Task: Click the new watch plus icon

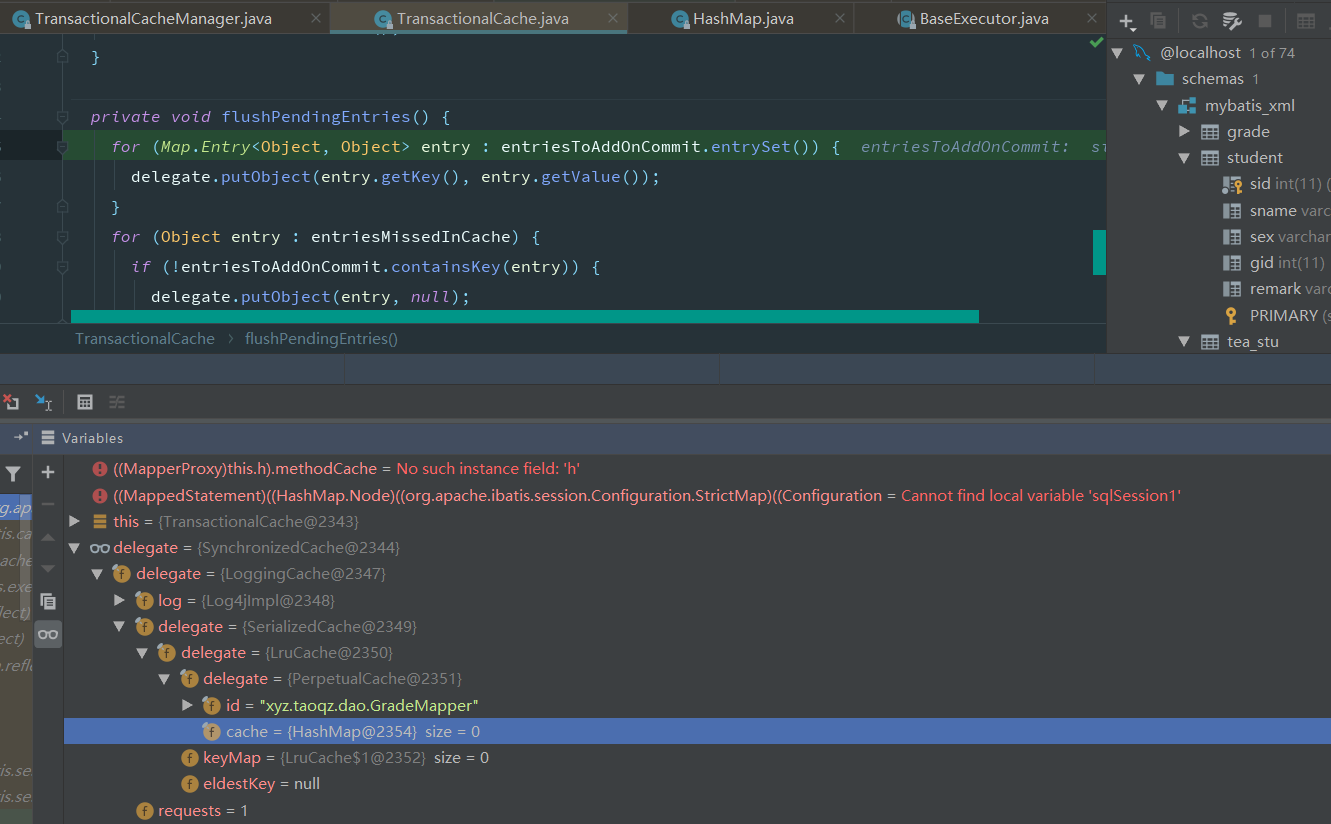Action: [47, 472]
